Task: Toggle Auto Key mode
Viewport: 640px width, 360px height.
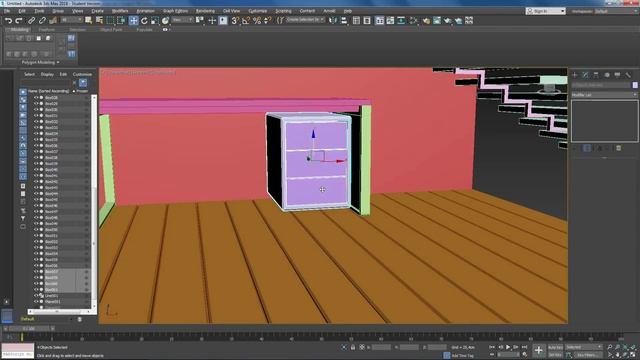Action: pos(555,347)
